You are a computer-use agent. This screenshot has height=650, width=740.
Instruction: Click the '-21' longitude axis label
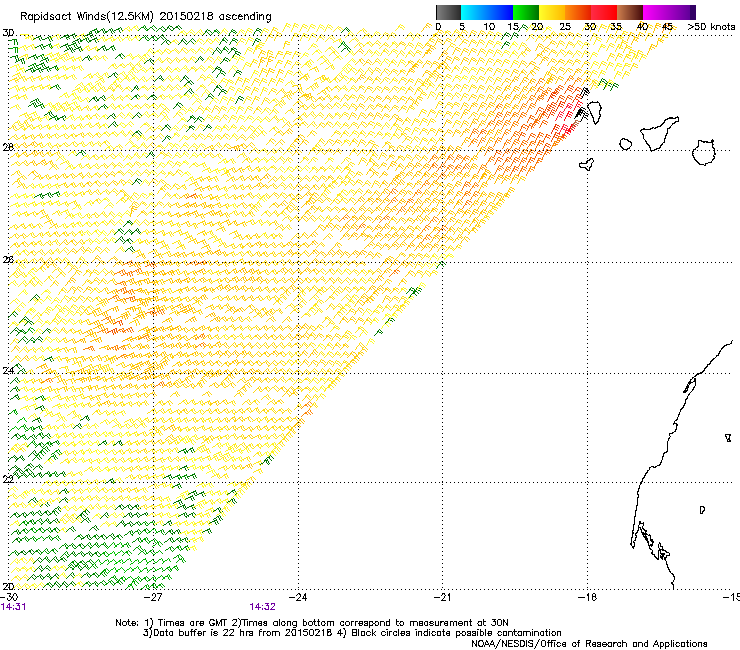tap(442, 597)
